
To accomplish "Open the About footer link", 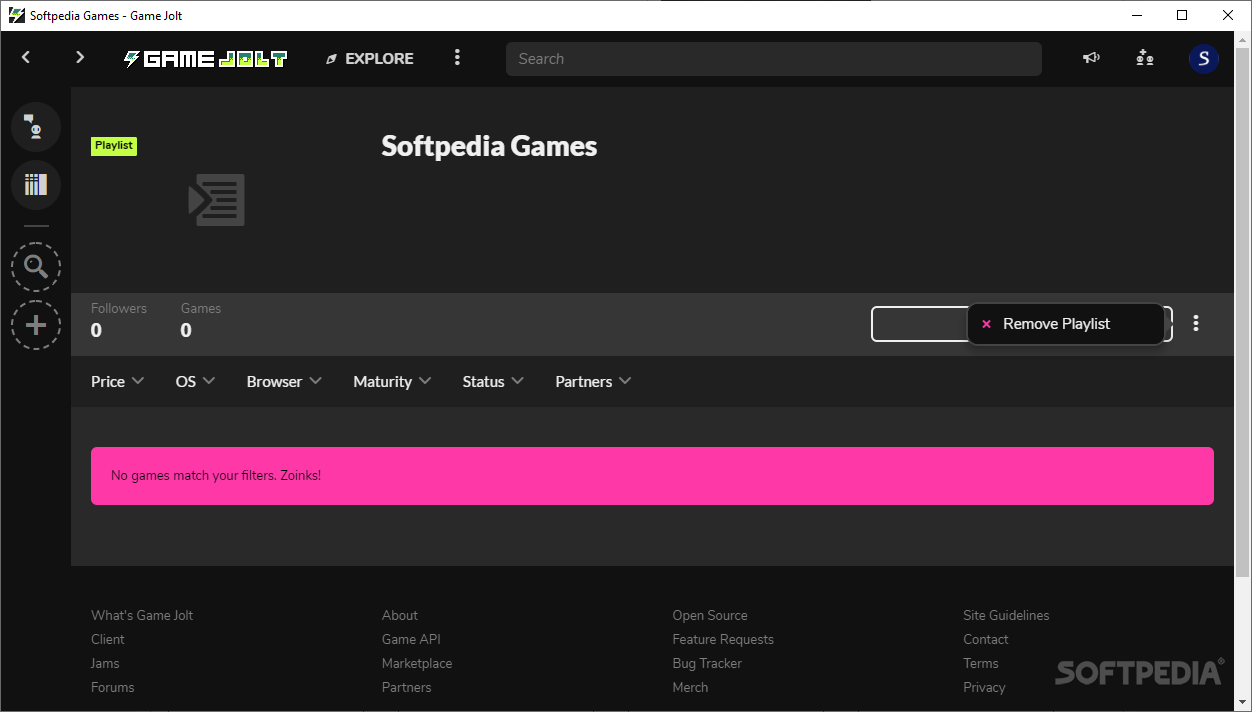I will click(x=400, y=615).
